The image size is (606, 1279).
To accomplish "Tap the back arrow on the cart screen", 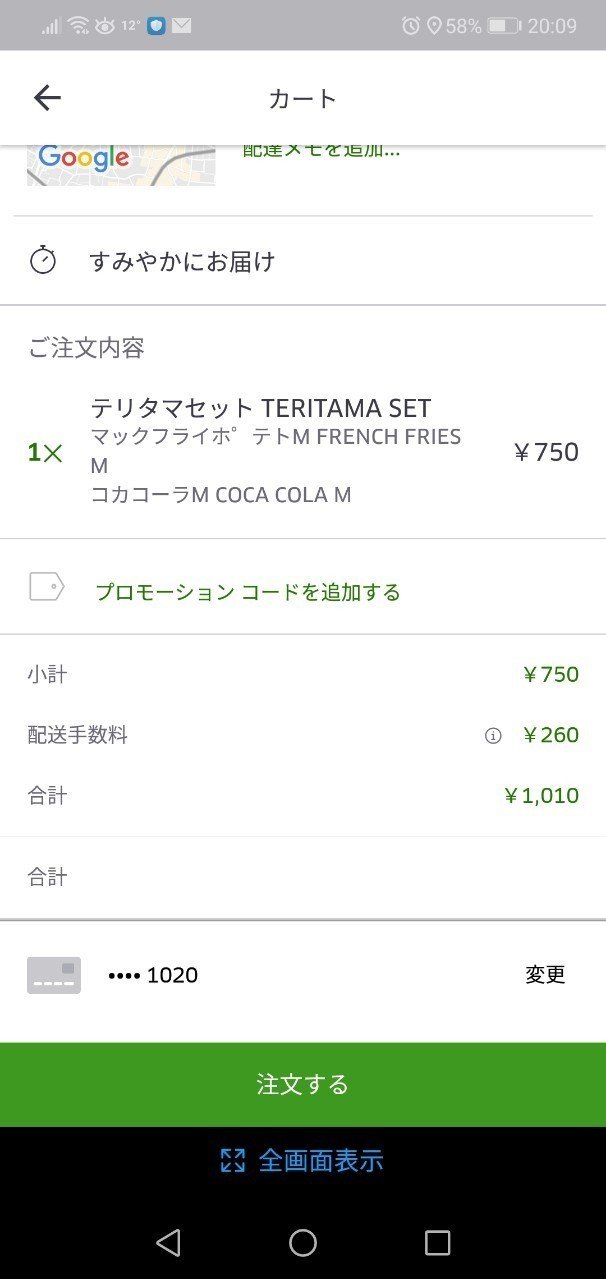I will point(46,97).
